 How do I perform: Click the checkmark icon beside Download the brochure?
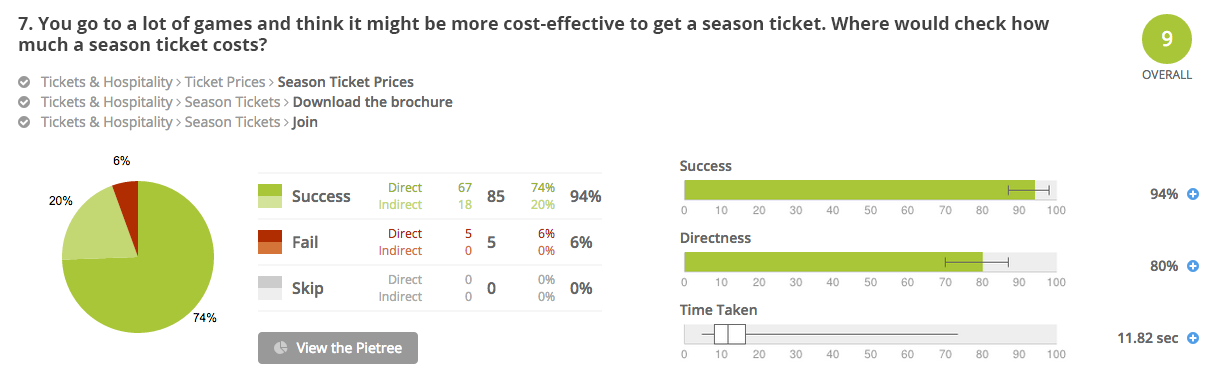click(x=24, y=102)
